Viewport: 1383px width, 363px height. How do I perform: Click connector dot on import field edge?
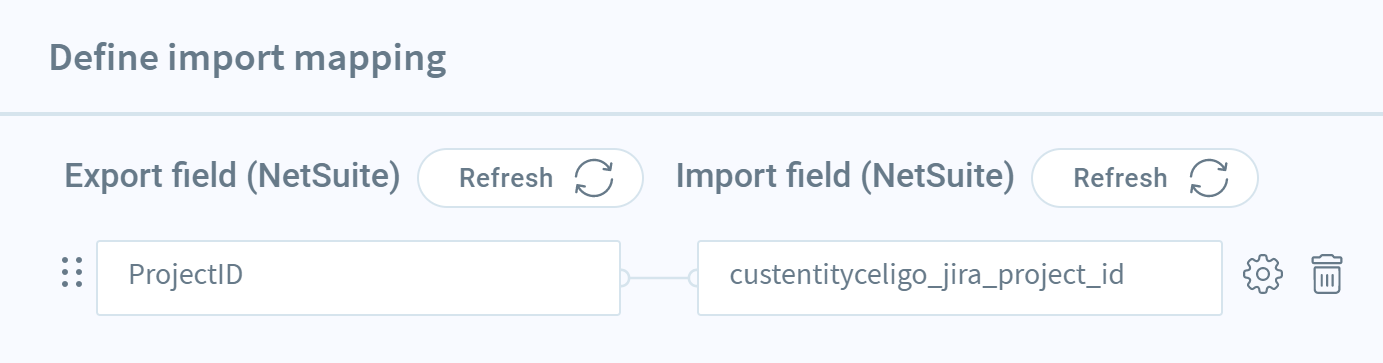694,278
